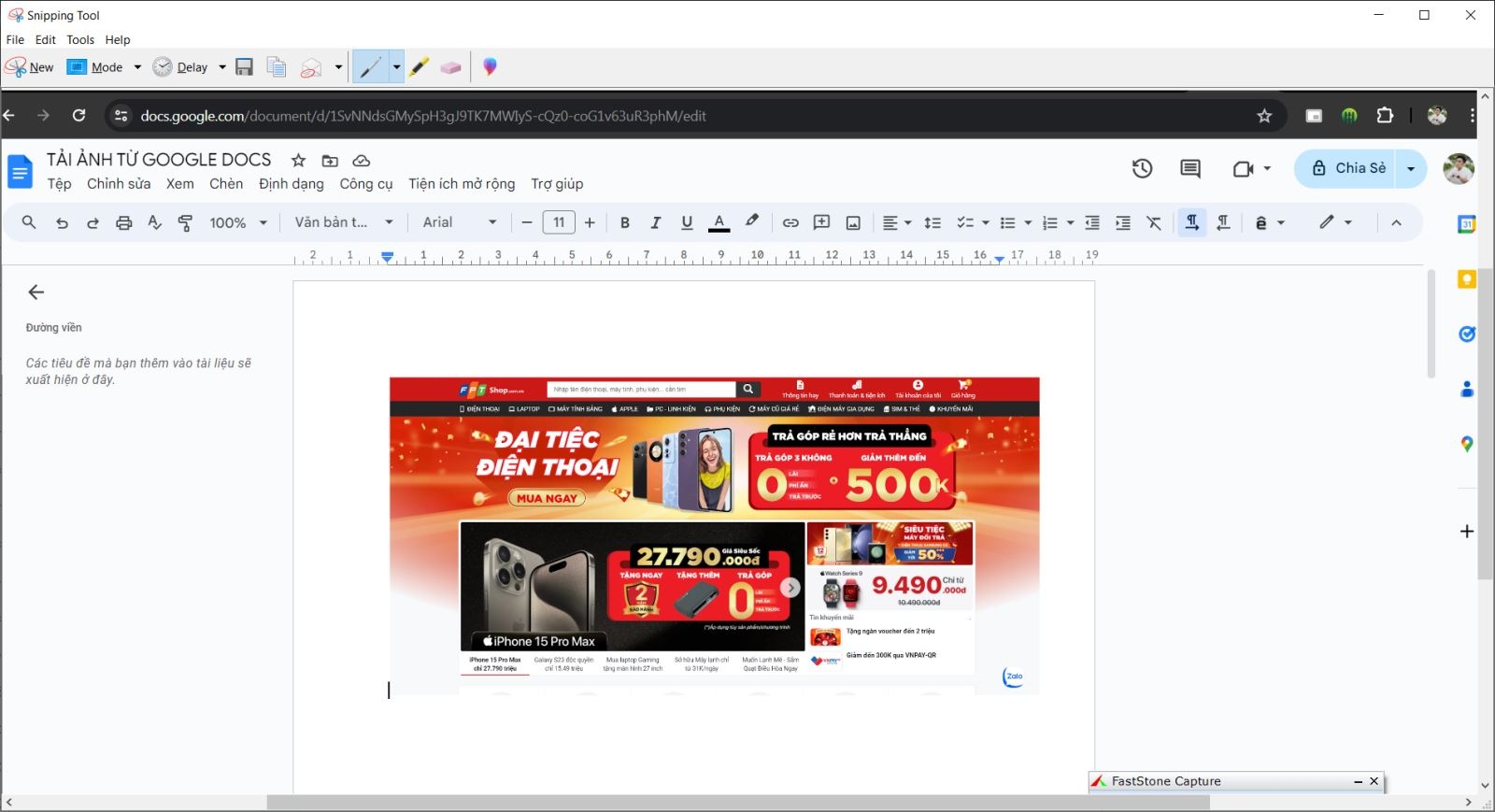Viewport: 1495px width, 812px height.
Task: Star the TẢI ẢNH TỪ GOOGLE DOCS document
Action: coord(298,161)
